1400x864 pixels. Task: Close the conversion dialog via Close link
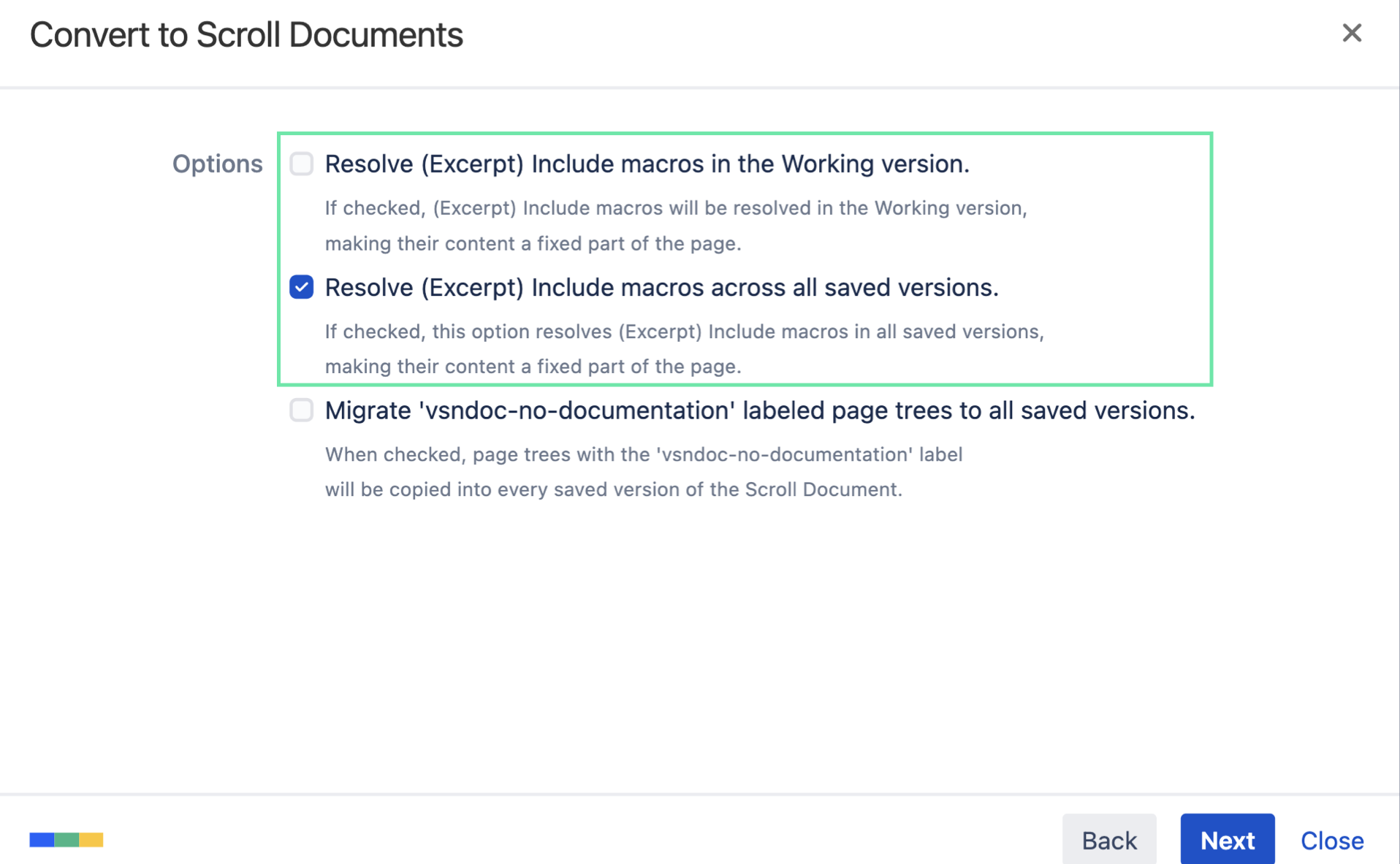click(x=1332, y=840)
